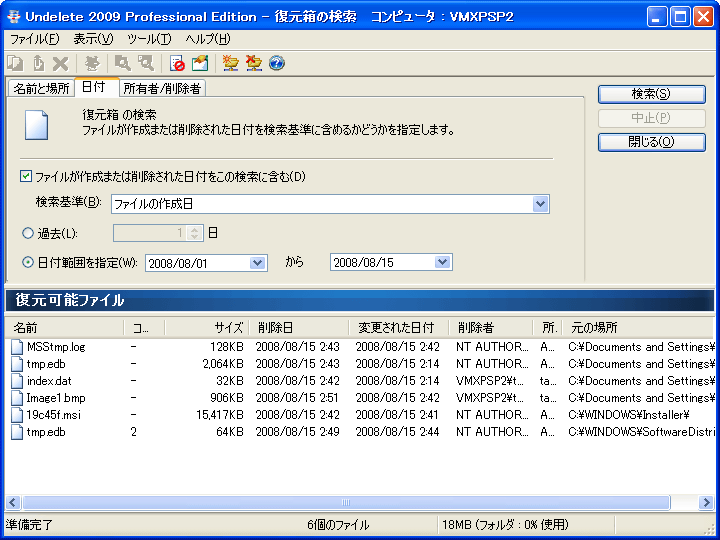Click the copy files toolbar icon

click(x=15, y=63)
